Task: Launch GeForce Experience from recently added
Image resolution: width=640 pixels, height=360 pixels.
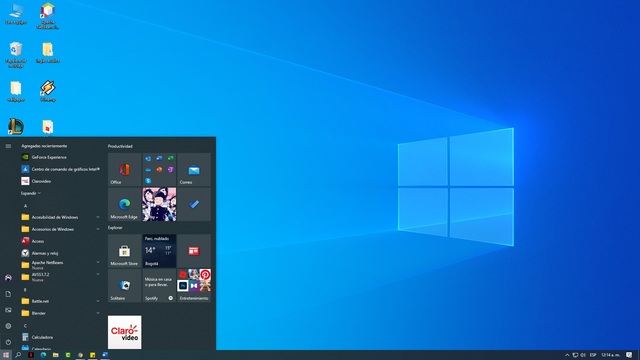Action: point(60,157)
